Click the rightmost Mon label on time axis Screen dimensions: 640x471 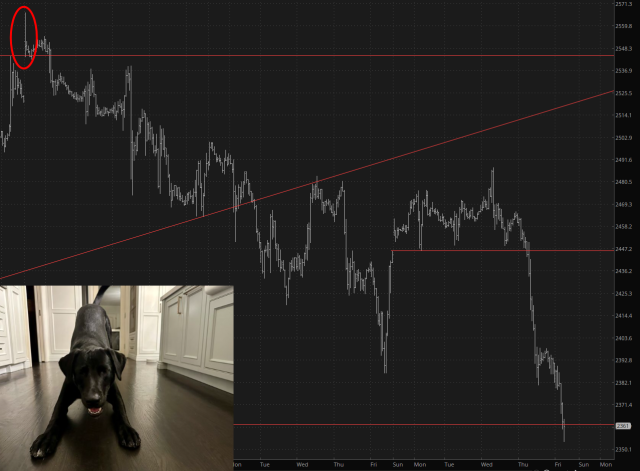coord(606,464)
